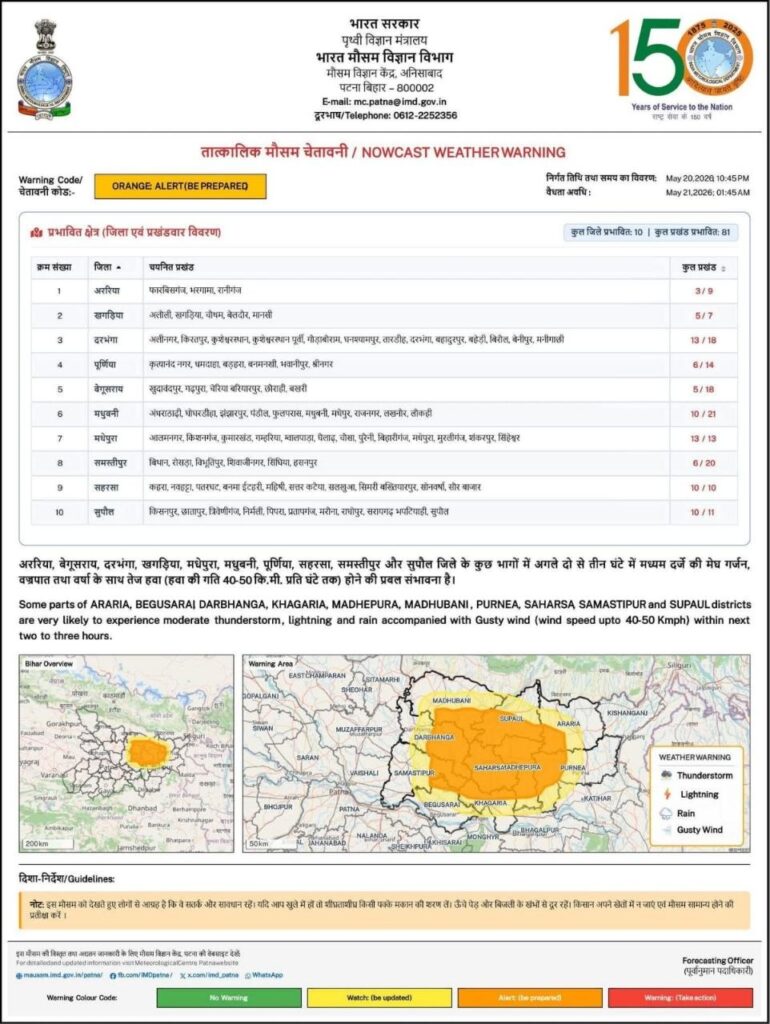Click the 13/13 block count value
The image size is (770, 1024).
(x=703, y=439)
